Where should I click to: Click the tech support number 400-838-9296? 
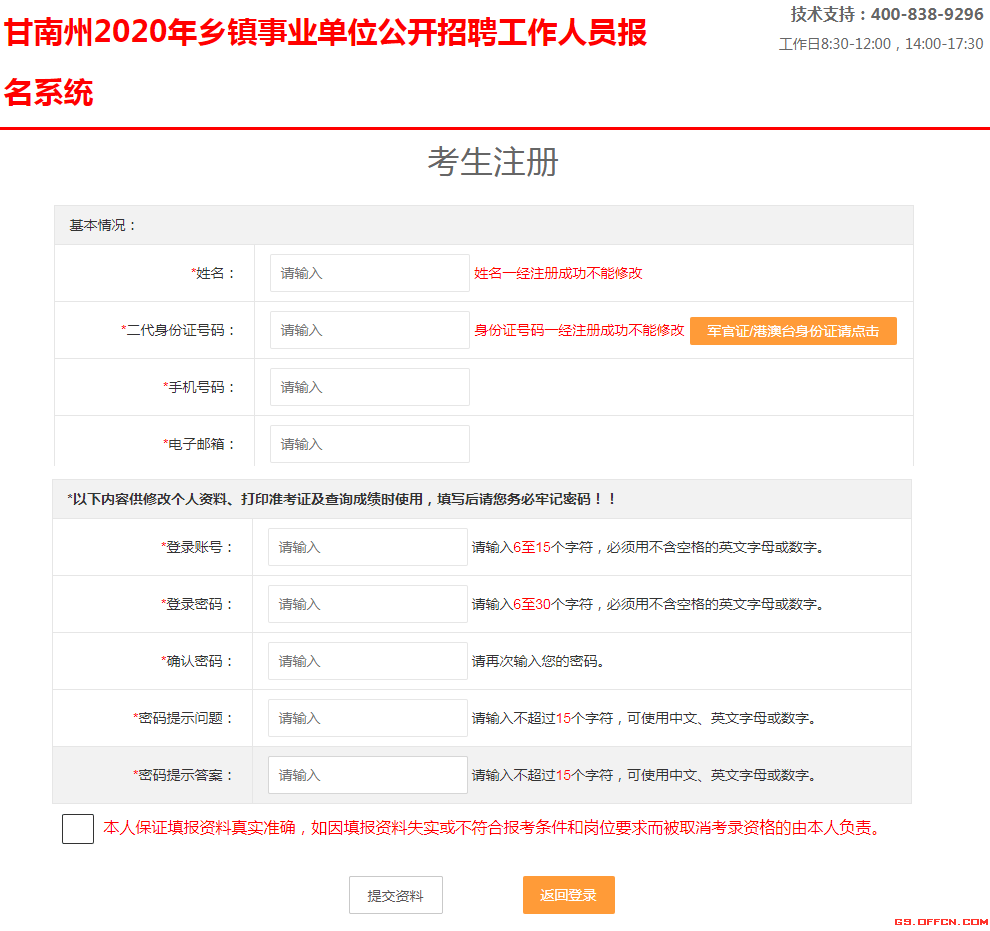927,14
